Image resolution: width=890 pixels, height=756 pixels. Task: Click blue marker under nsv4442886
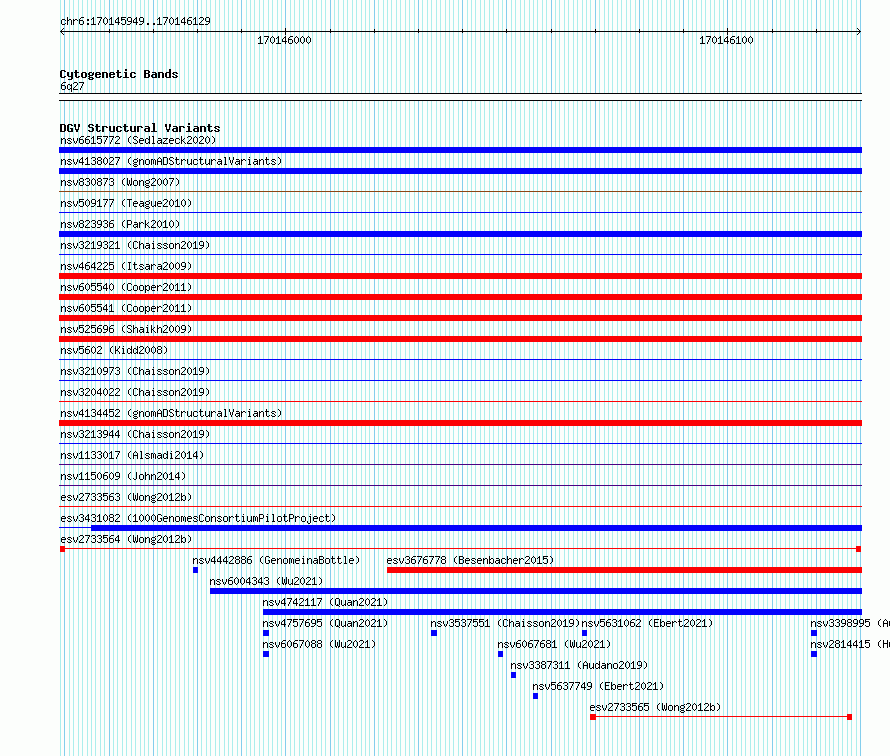[195, 570]
